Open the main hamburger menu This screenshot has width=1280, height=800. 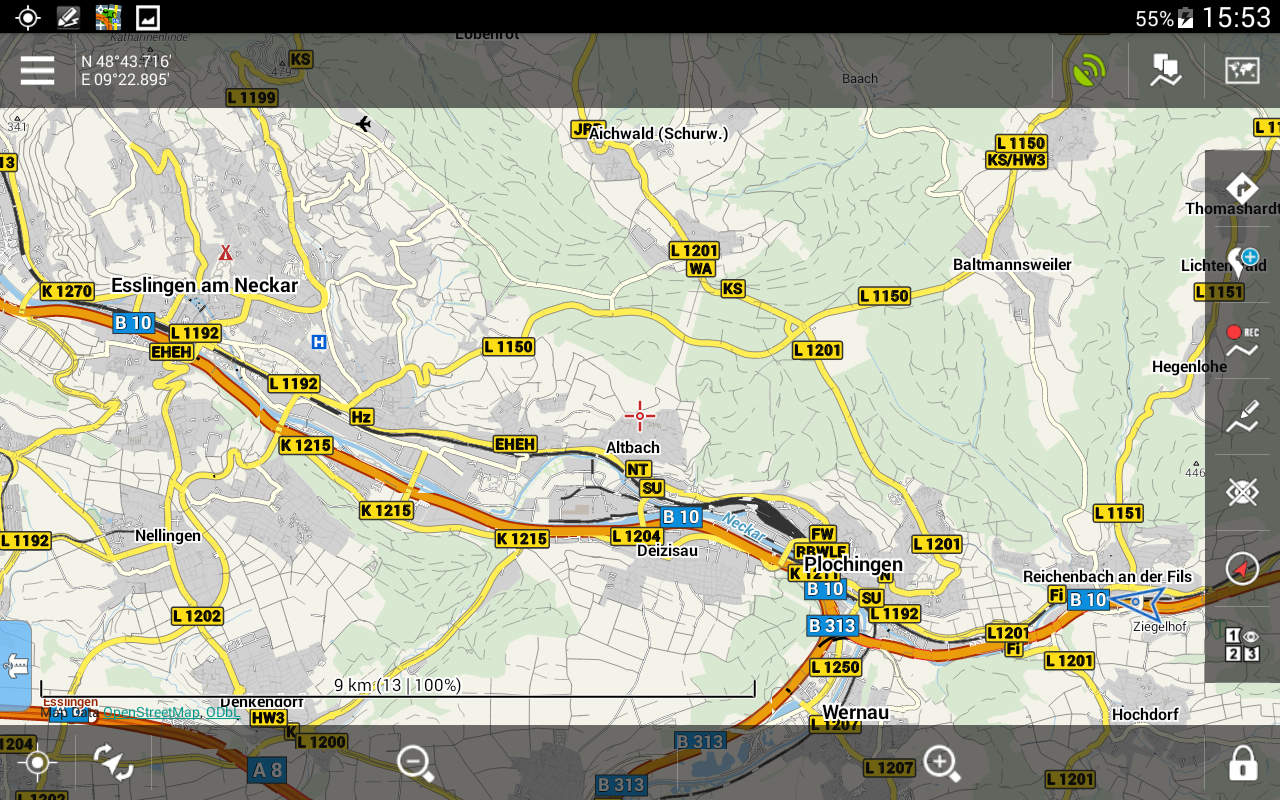[37, 71]
